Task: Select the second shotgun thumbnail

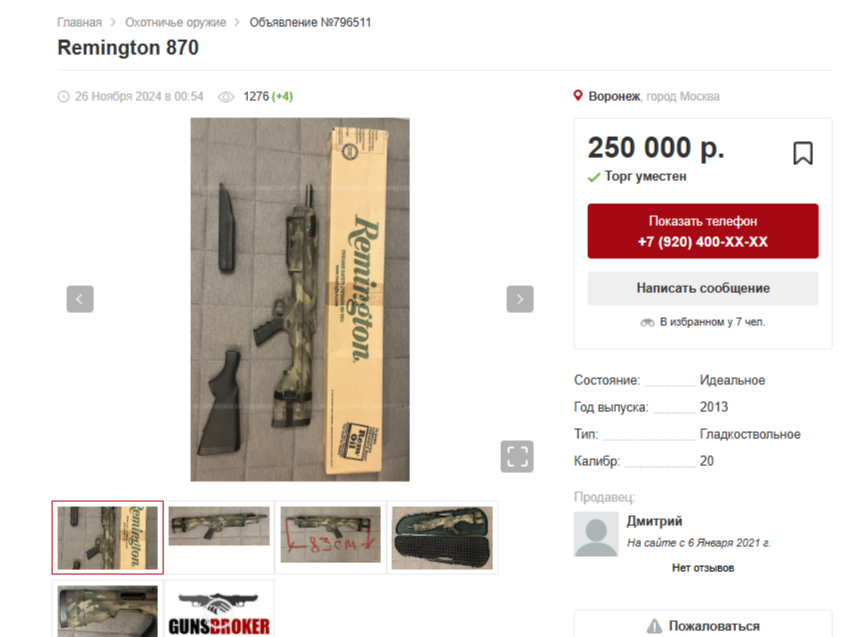Action: (219, 526)
